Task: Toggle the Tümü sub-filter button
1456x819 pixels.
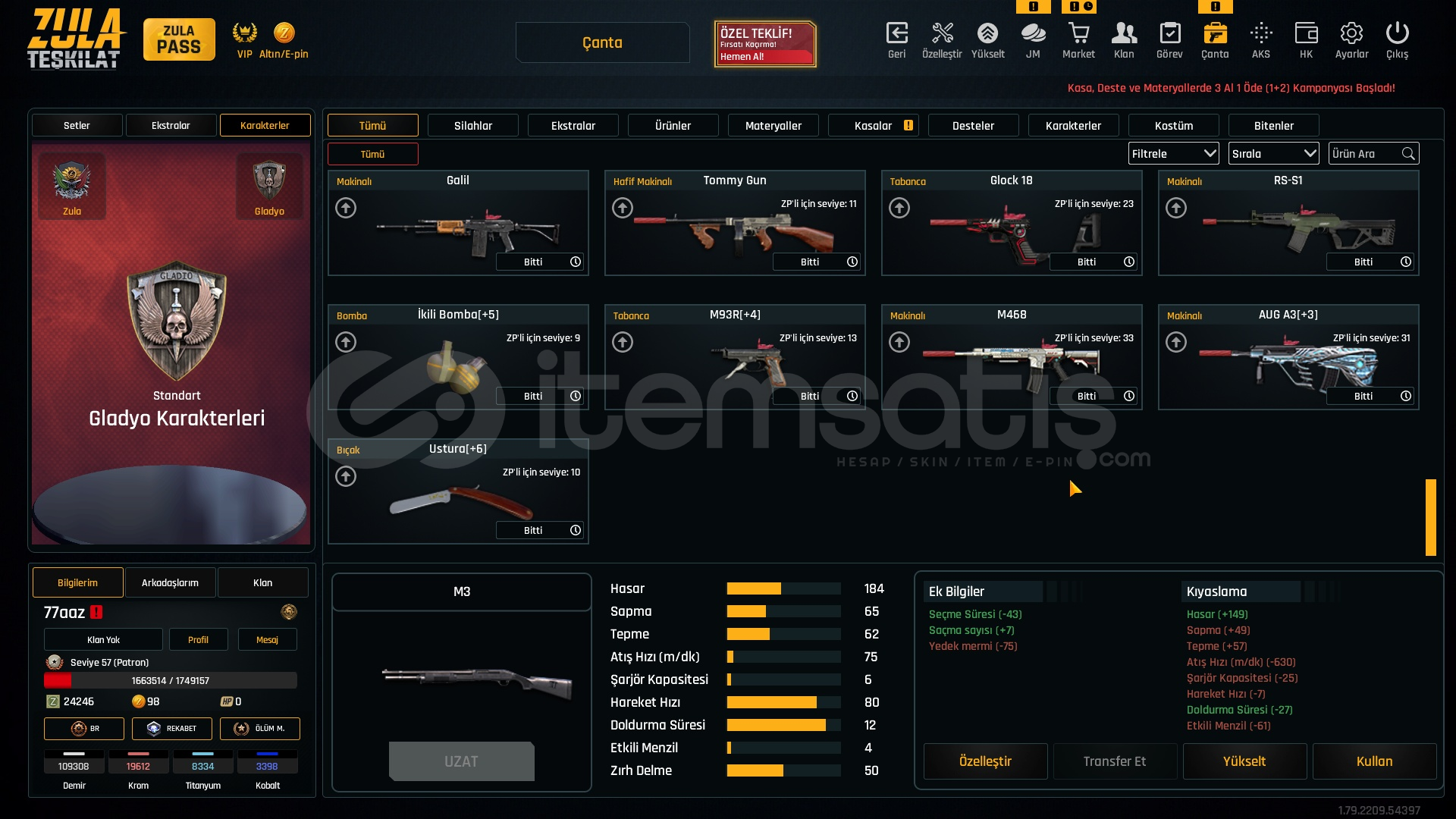Action: point(372,154)
